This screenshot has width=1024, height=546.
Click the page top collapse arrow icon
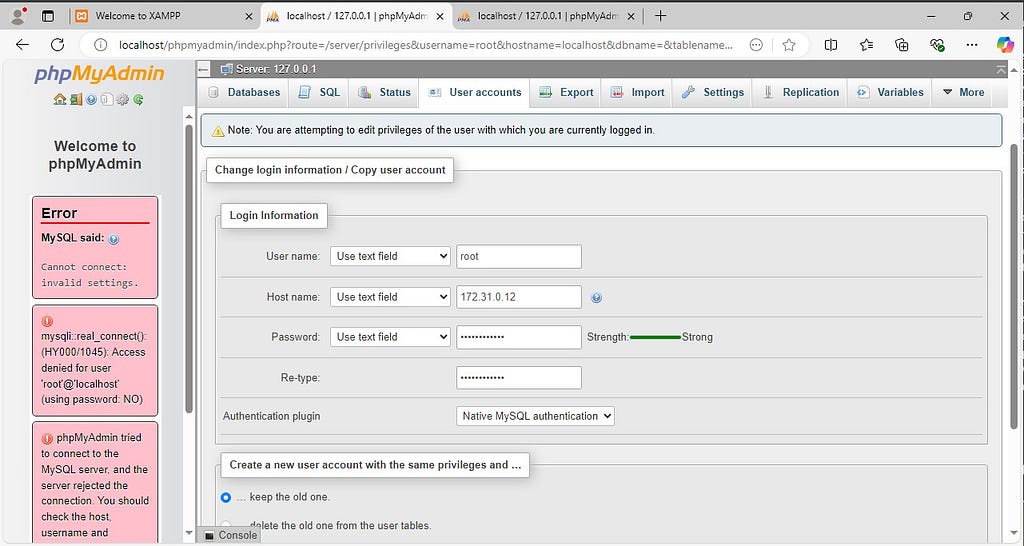tap(1000, 69)
